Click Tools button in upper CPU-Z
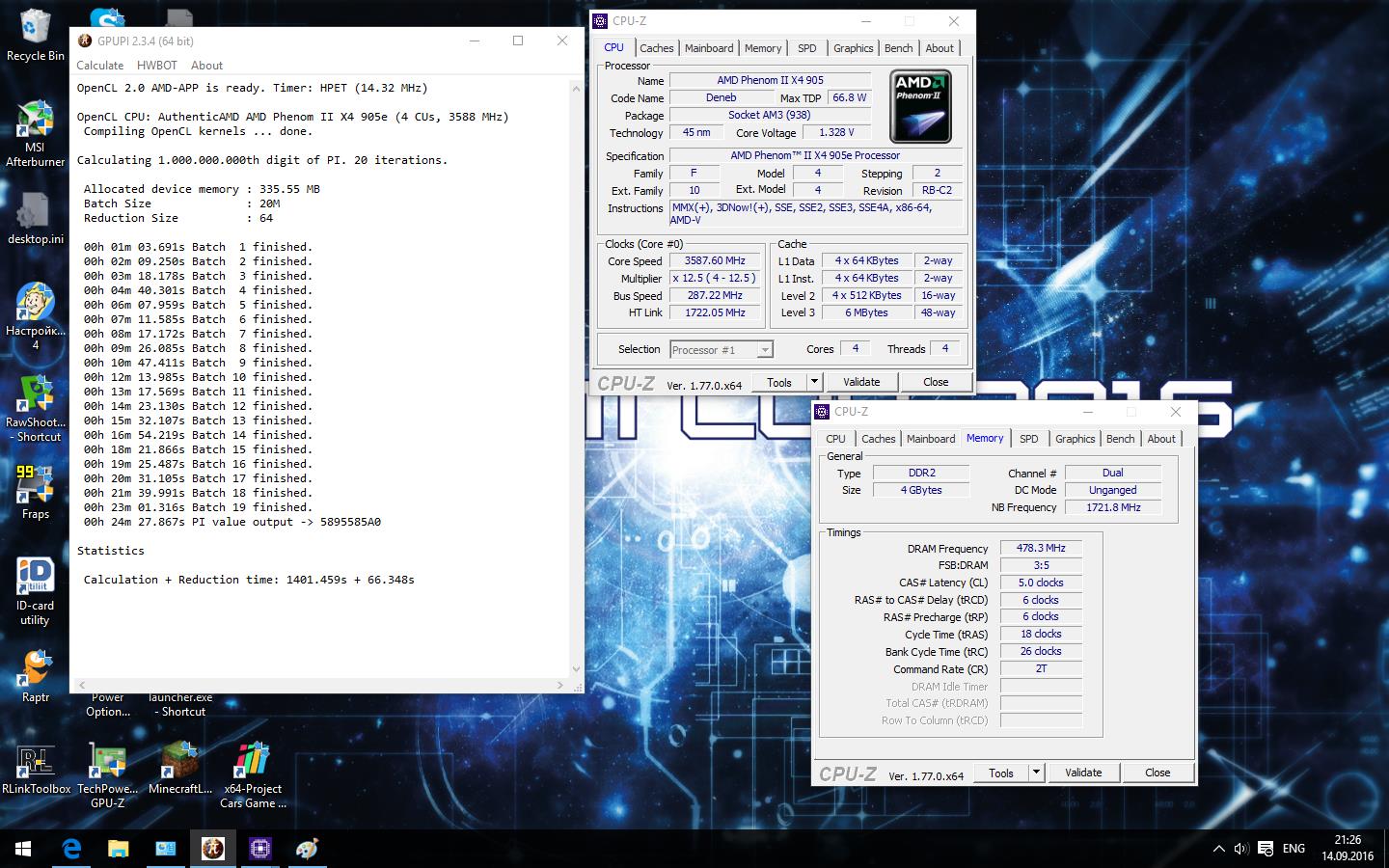 pyautogui.click(x=779, y=382)
